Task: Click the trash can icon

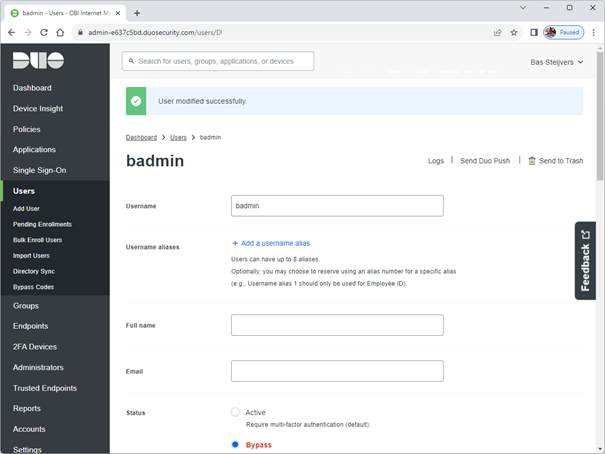Action: 532,161
